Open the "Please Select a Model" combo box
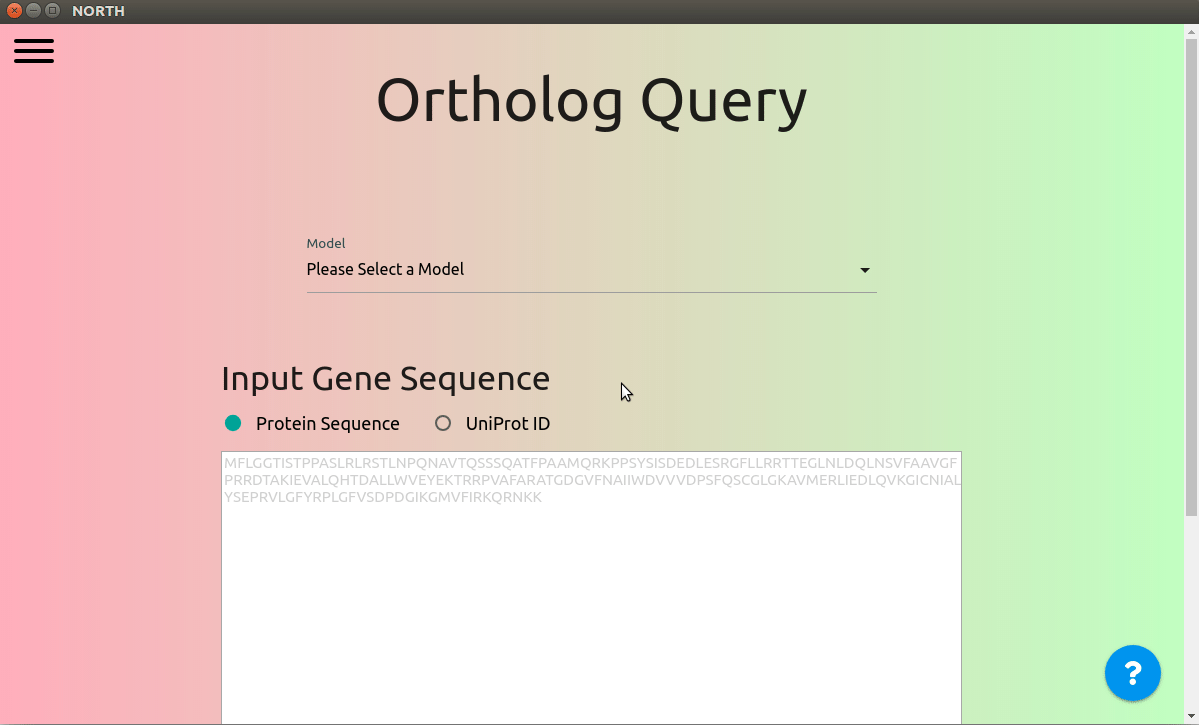The height and width of the screenshot is (725, 1199). pyautogui.click(x=591, y=270)
